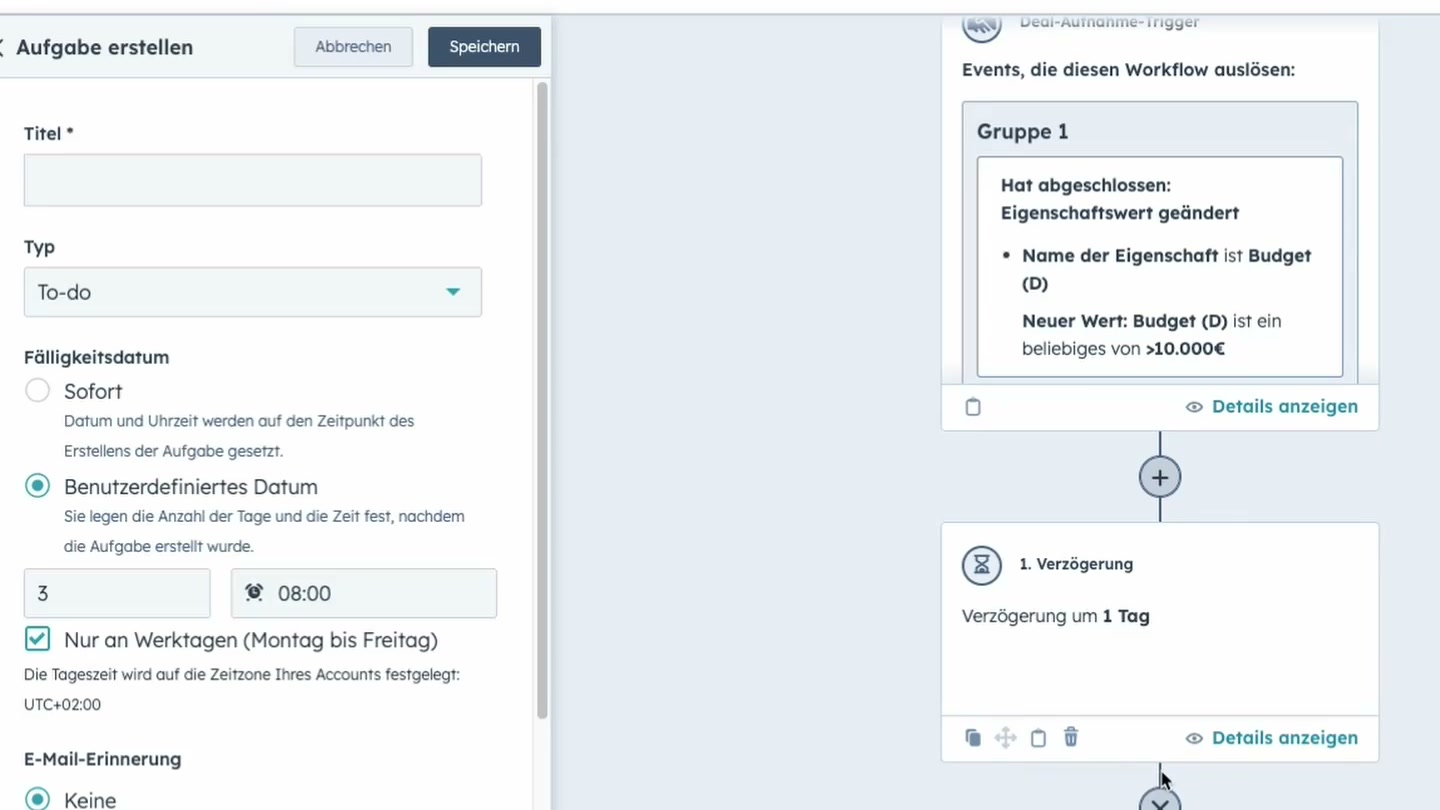Click the Deal-Aufnahme-Trigger handshake icon
The image size is (1440, 810).
coord(981,25)
